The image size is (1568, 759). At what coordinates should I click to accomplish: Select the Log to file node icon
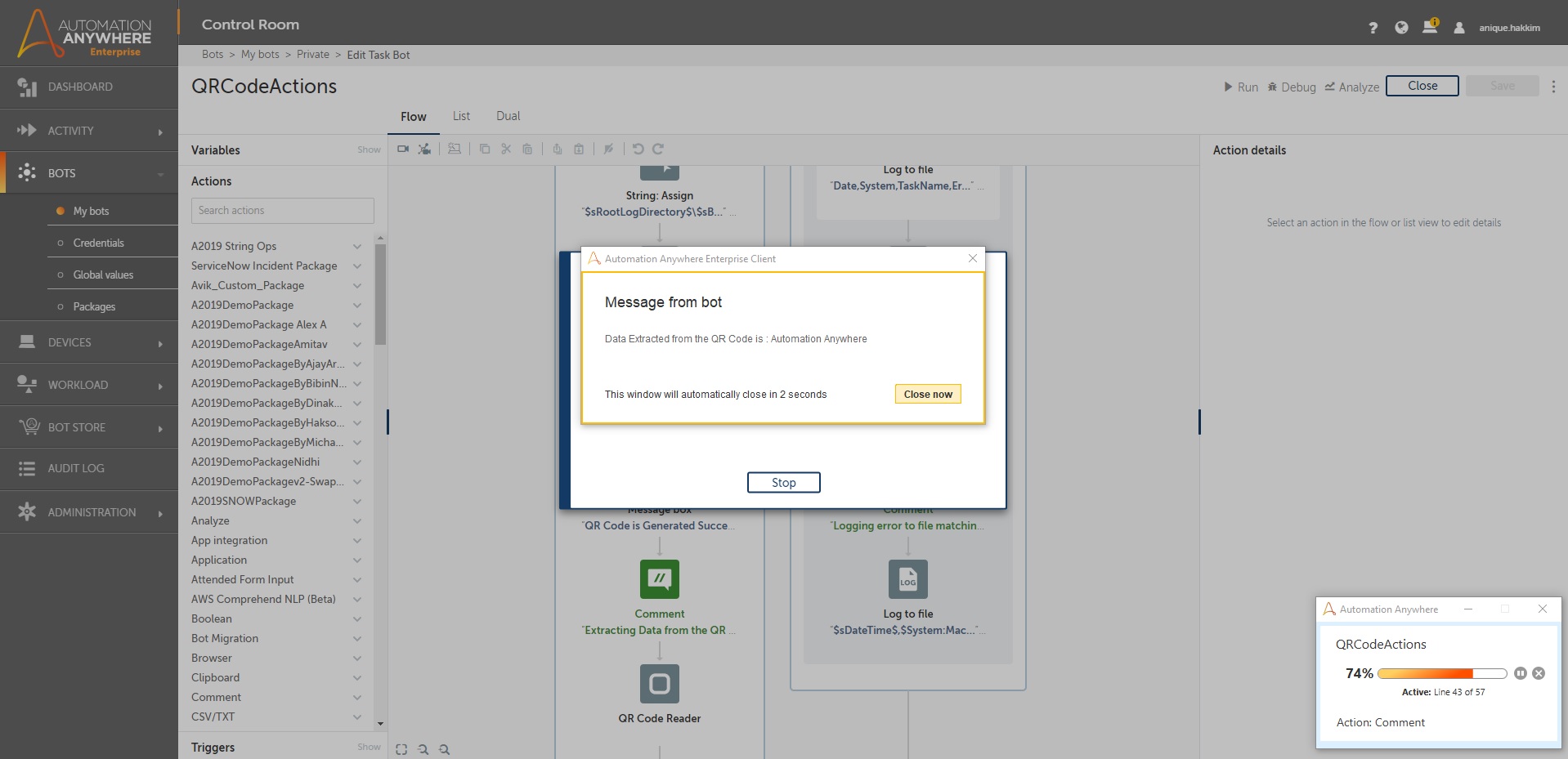[x=908, y=579]
